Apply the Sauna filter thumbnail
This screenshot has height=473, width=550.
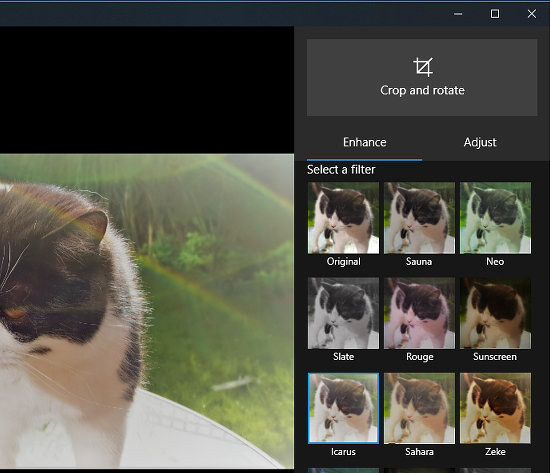pyautogui.click(x=419, y=218)
